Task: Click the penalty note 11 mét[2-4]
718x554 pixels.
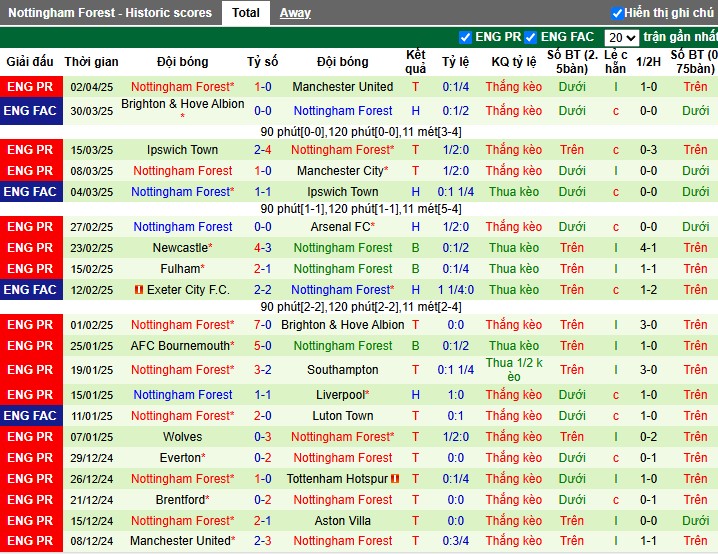Action: point(432,307)
